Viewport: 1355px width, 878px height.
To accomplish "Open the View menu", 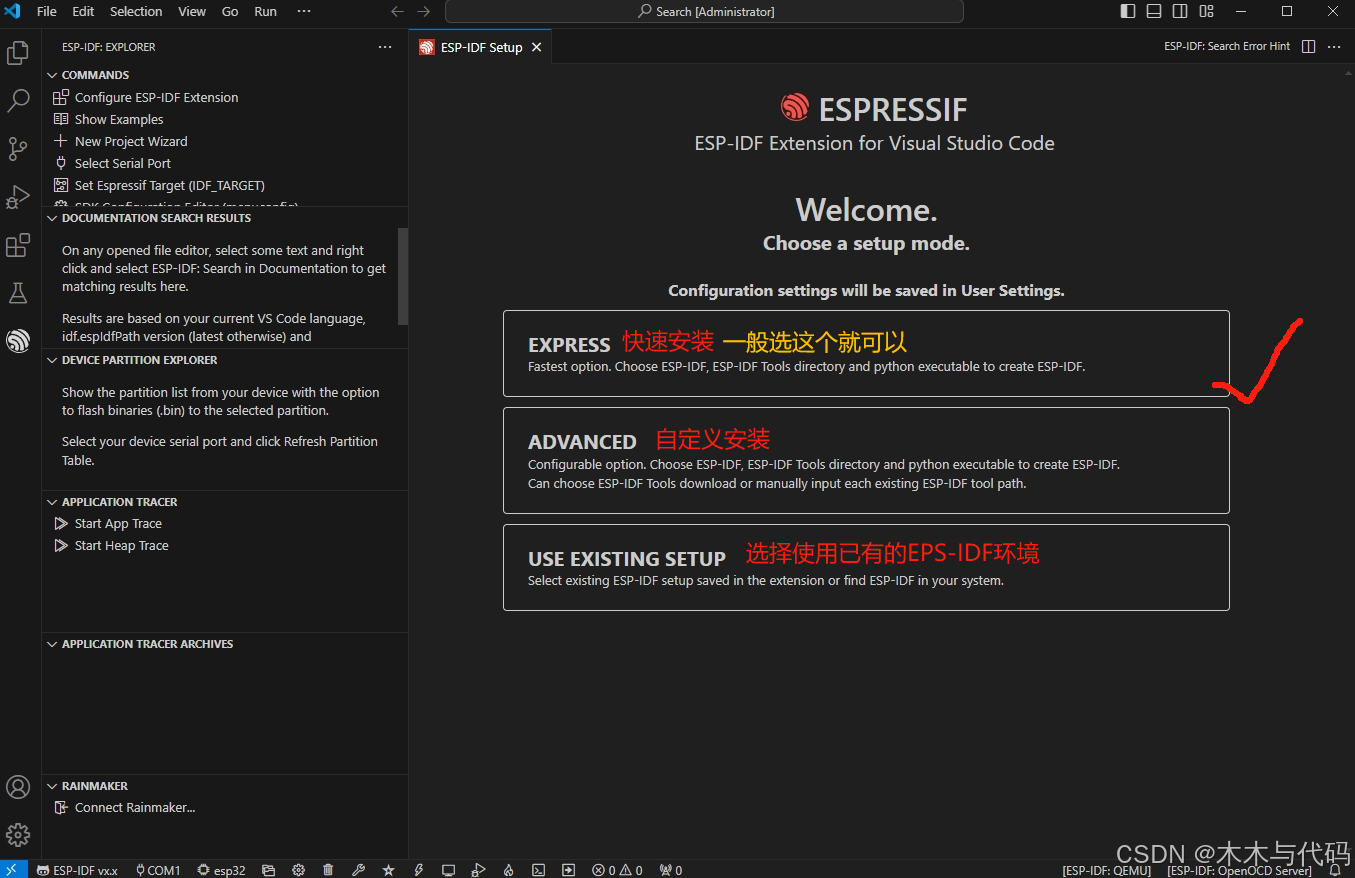I will tap(192, 11).
